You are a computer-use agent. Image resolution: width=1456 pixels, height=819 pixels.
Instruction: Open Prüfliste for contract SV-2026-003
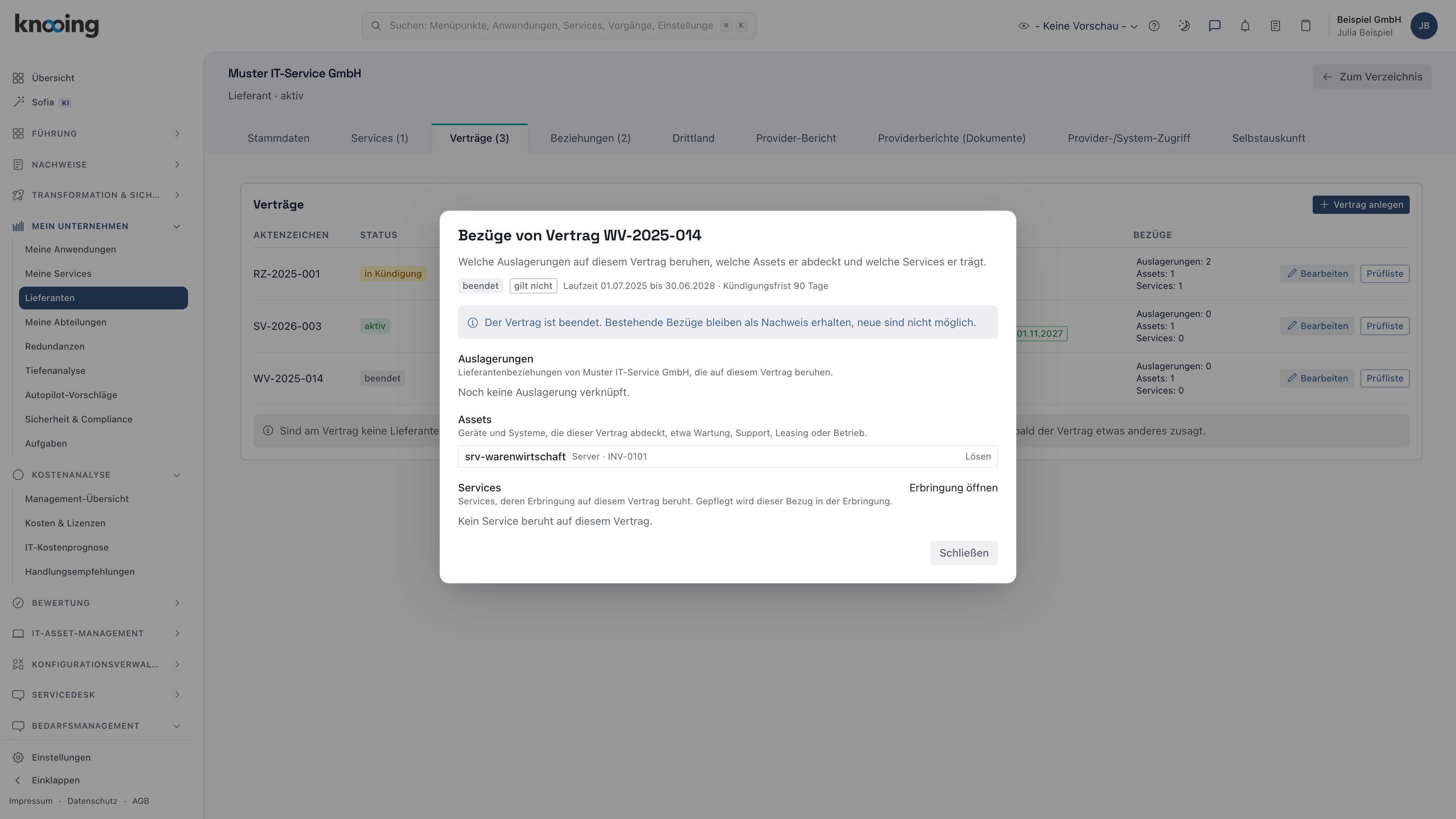pyautogui.click(x=1385, y=326)
